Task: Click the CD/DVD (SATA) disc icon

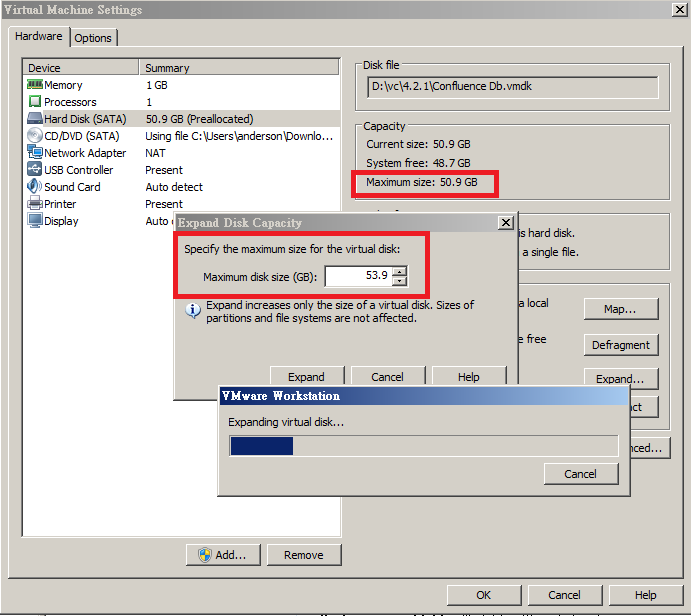Action: coord(35,135)
